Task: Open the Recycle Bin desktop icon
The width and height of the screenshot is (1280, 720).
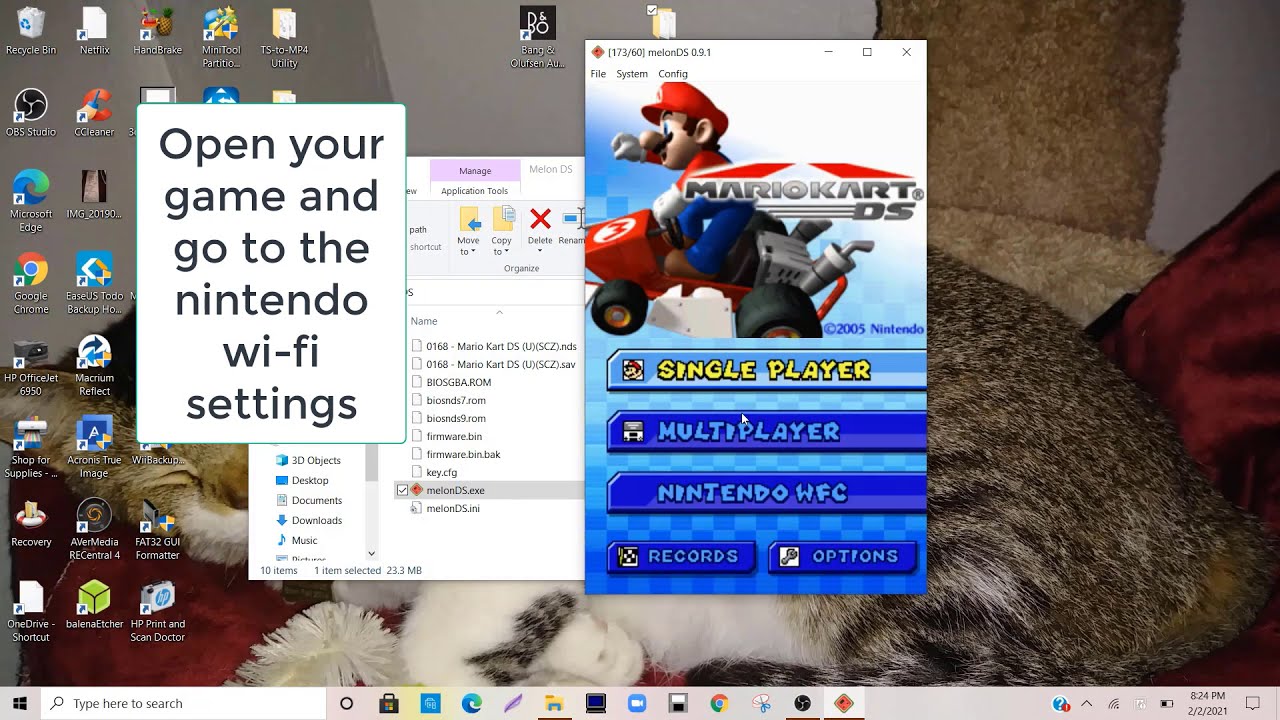Action: tap(31, 32)
